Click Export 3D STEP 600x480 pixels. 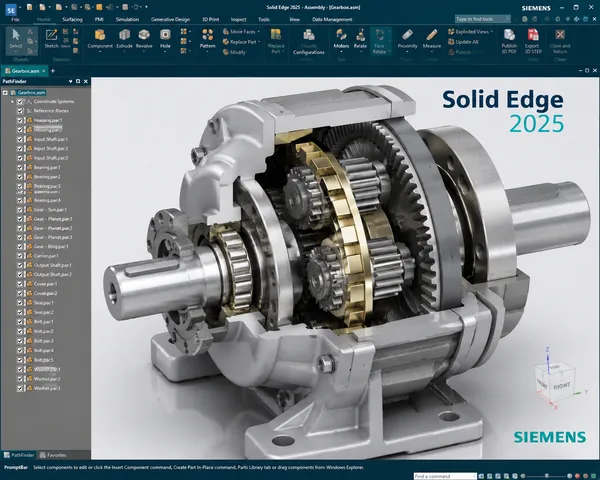coord(533,41)
